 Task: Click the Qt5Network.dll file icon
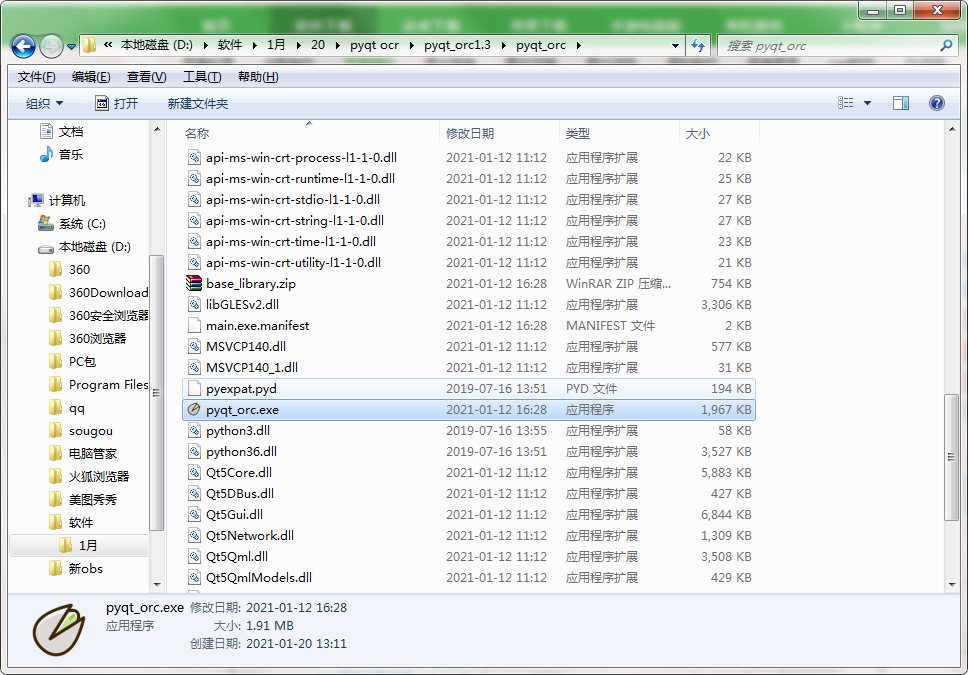194,535
